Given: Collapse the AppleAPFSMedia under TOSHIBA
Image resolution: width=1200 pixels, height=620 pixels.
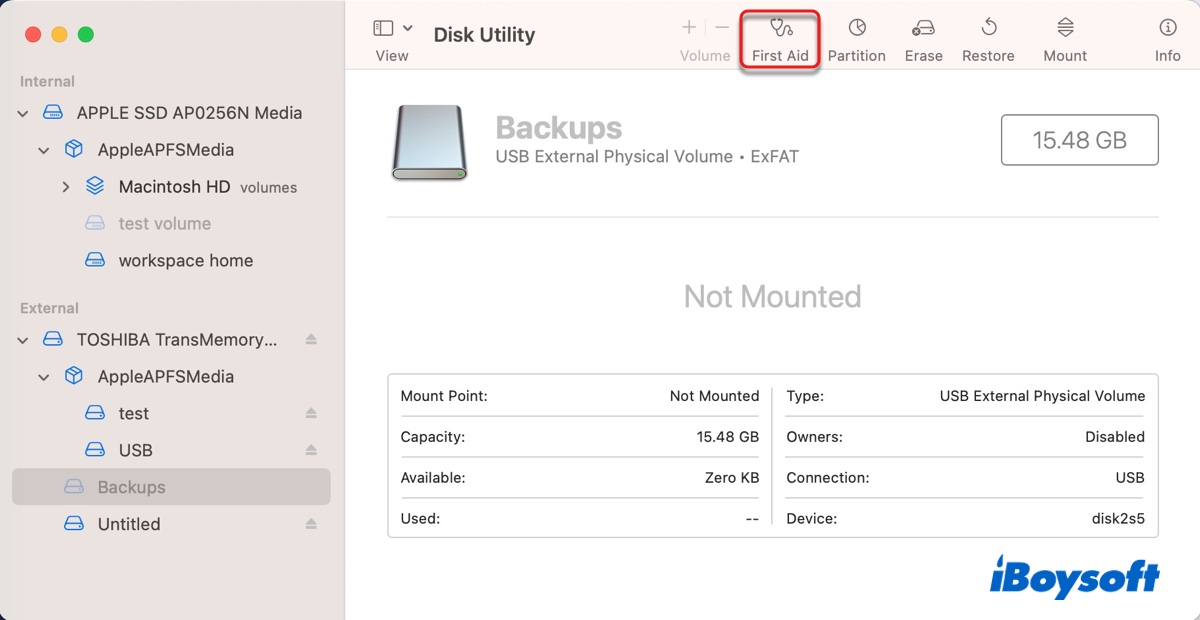Looking at the screenshot, I should pyautogui.click(x=43, y=376).
